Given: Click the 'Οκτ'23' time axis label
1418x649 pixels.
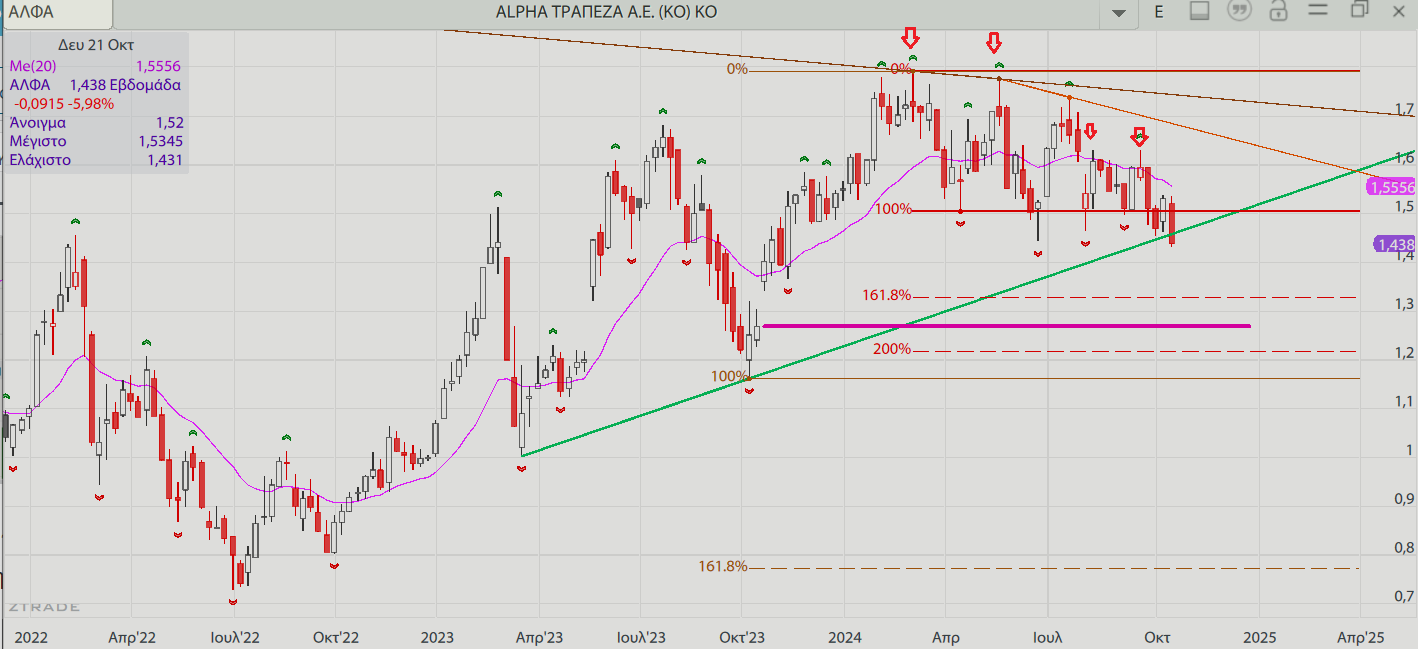Looking at the screenshot, I should [742, 637].
